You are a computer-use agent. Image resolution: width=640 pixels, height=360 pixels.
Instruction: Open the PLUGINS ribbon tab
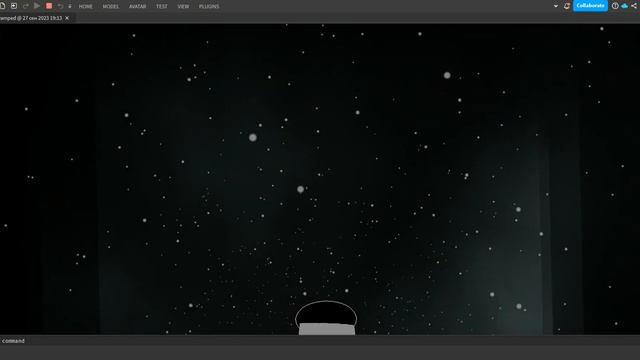(209, 7)
